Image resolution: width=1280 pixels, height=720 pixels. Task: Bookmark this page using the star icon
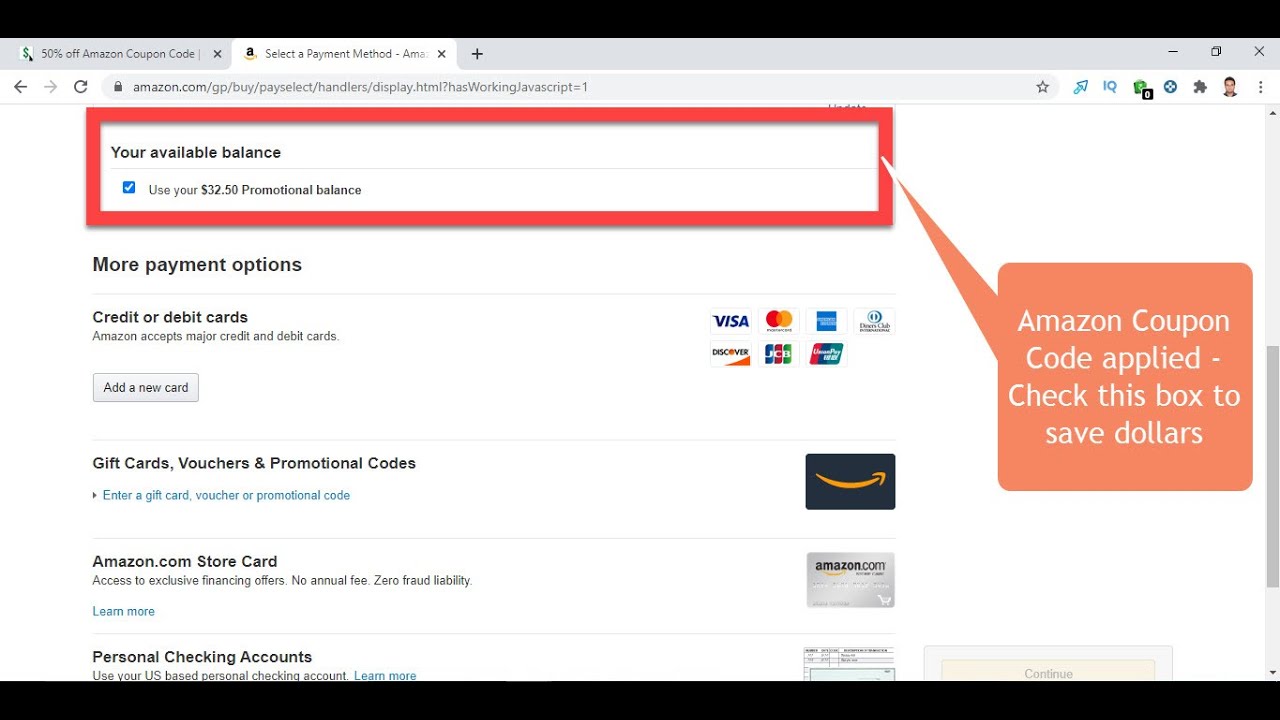pos(1042,87)
